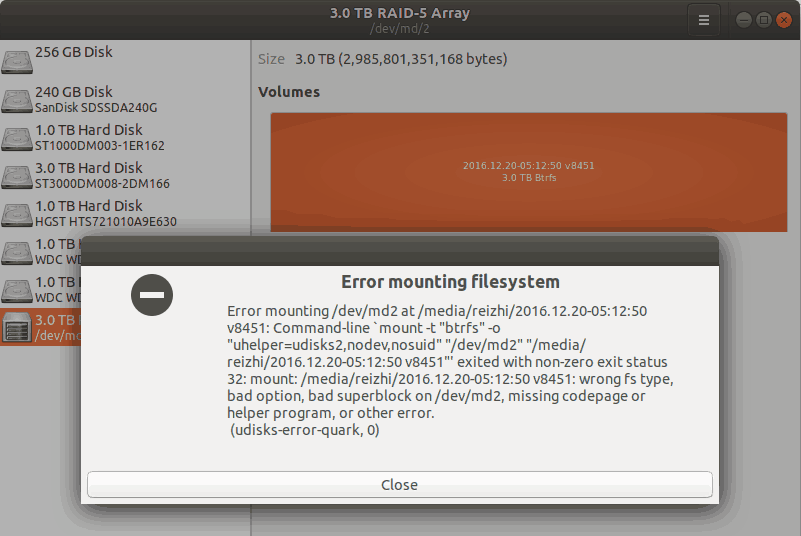
Task: Close the error mounting filesystem dialog
Action: coord(399,484)
